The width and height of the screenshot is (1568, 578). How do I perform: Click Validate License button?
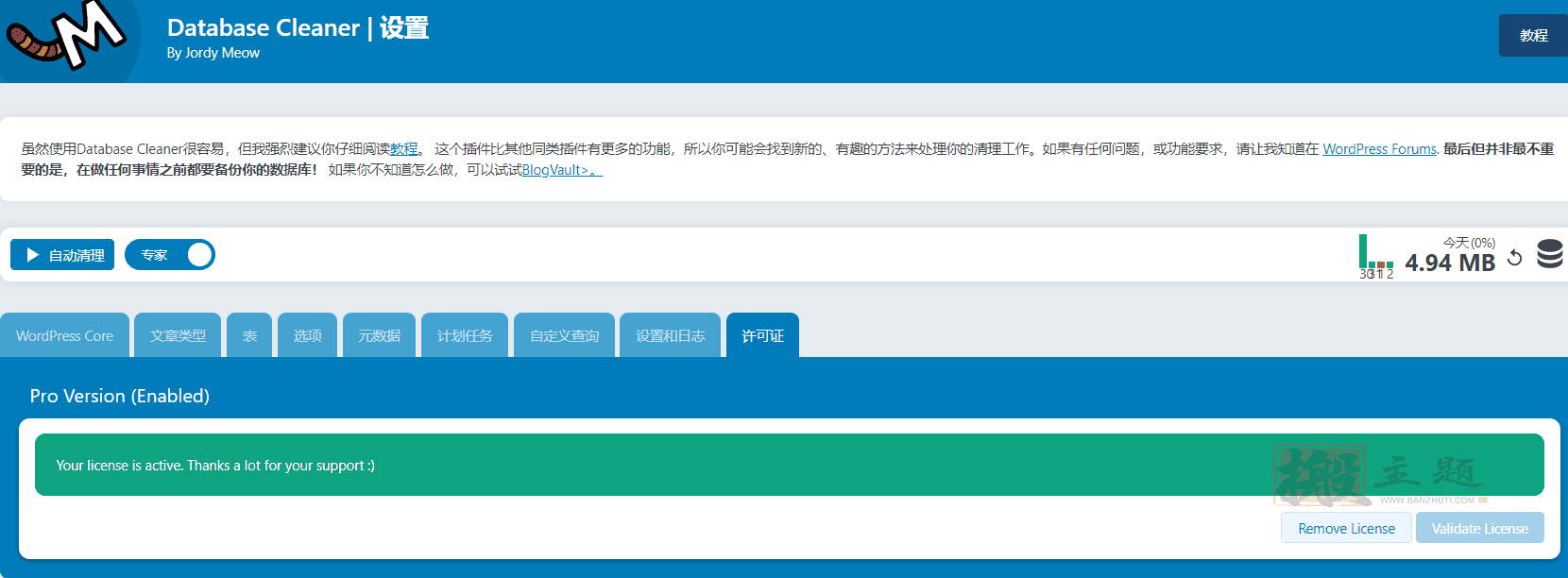pos(1479,528)
